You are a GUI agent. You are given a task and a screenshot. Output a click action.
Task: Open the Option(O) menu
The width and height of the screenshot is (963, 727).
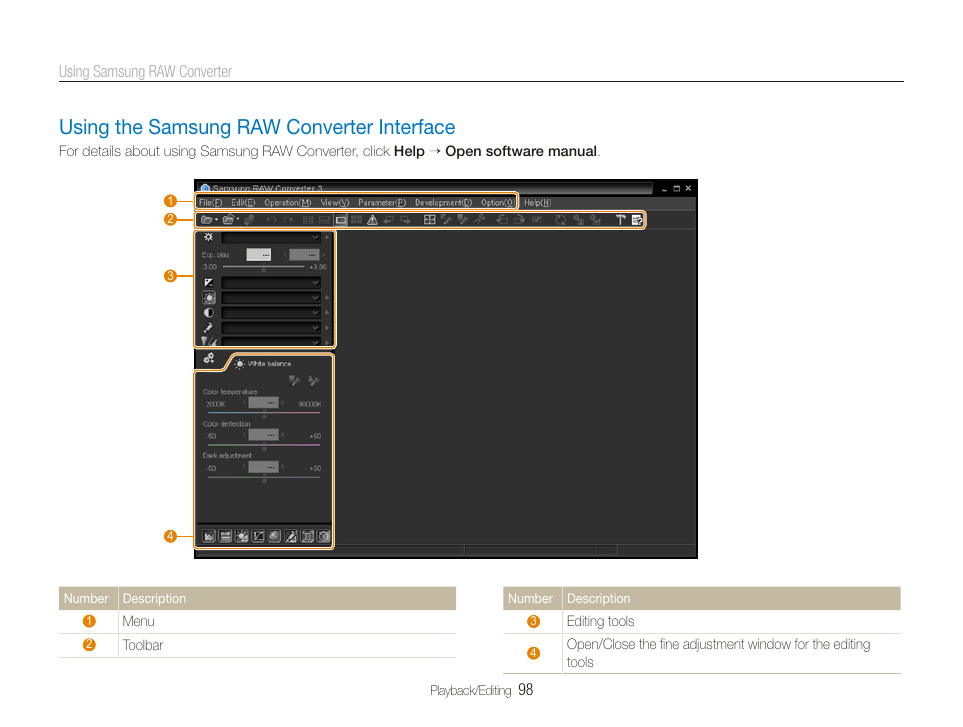pos(497,203)
